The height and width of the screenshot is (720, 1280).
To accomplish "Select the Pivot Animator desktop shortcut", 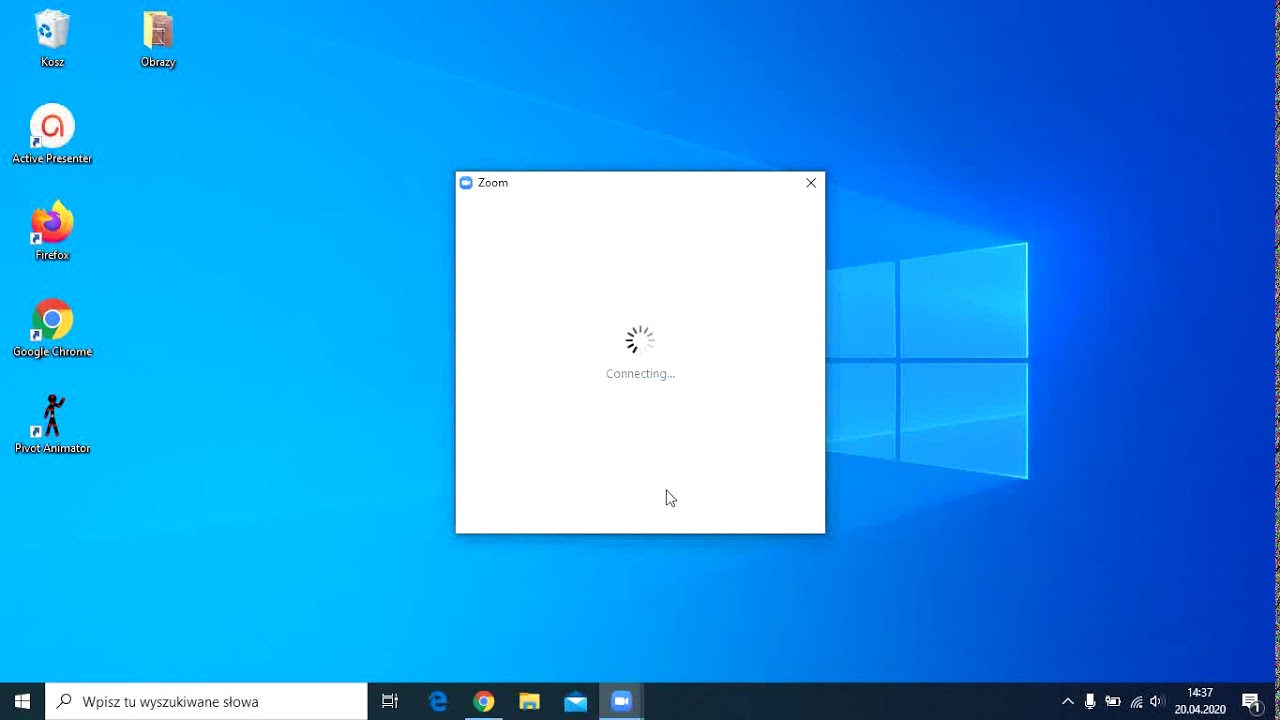I will (52, 424).
